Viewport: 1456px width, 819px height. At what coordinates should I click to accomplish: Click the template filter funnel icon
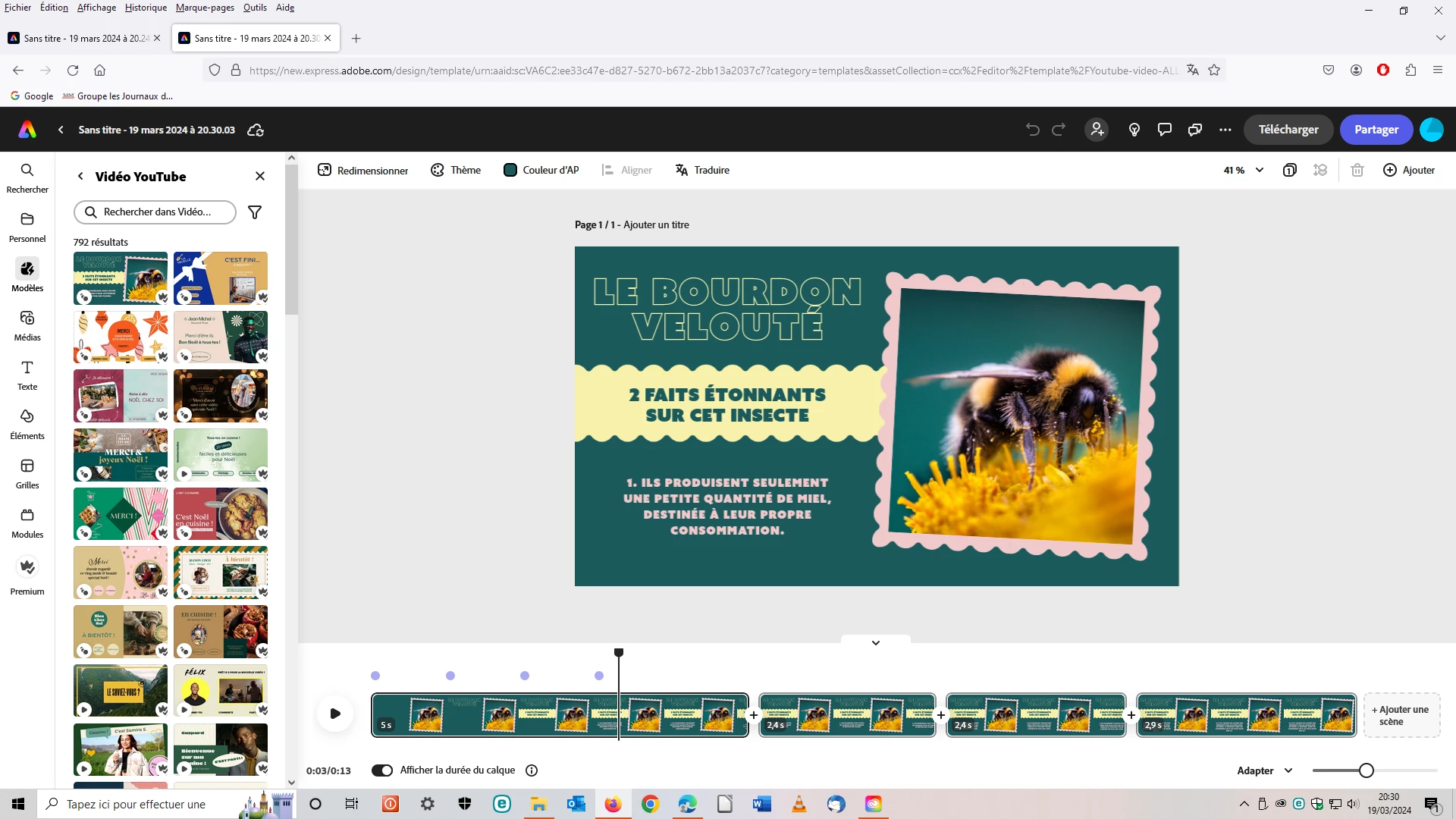tap(255, 212)
